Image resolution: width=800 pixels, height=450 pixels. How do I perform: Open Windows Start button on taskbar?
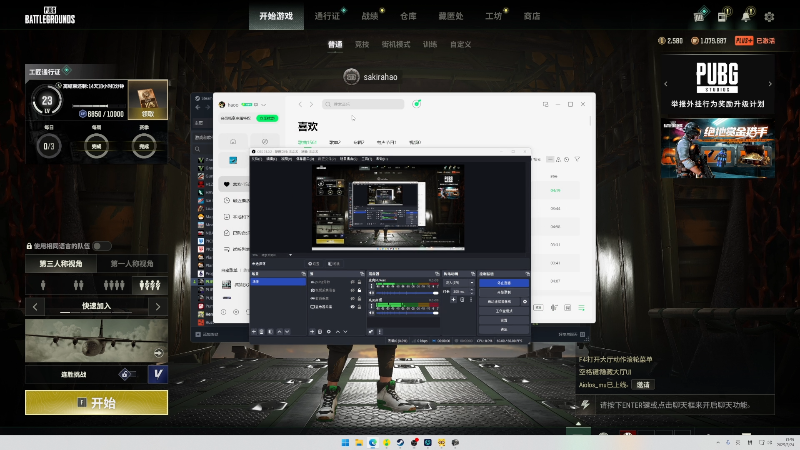(345, 442)
